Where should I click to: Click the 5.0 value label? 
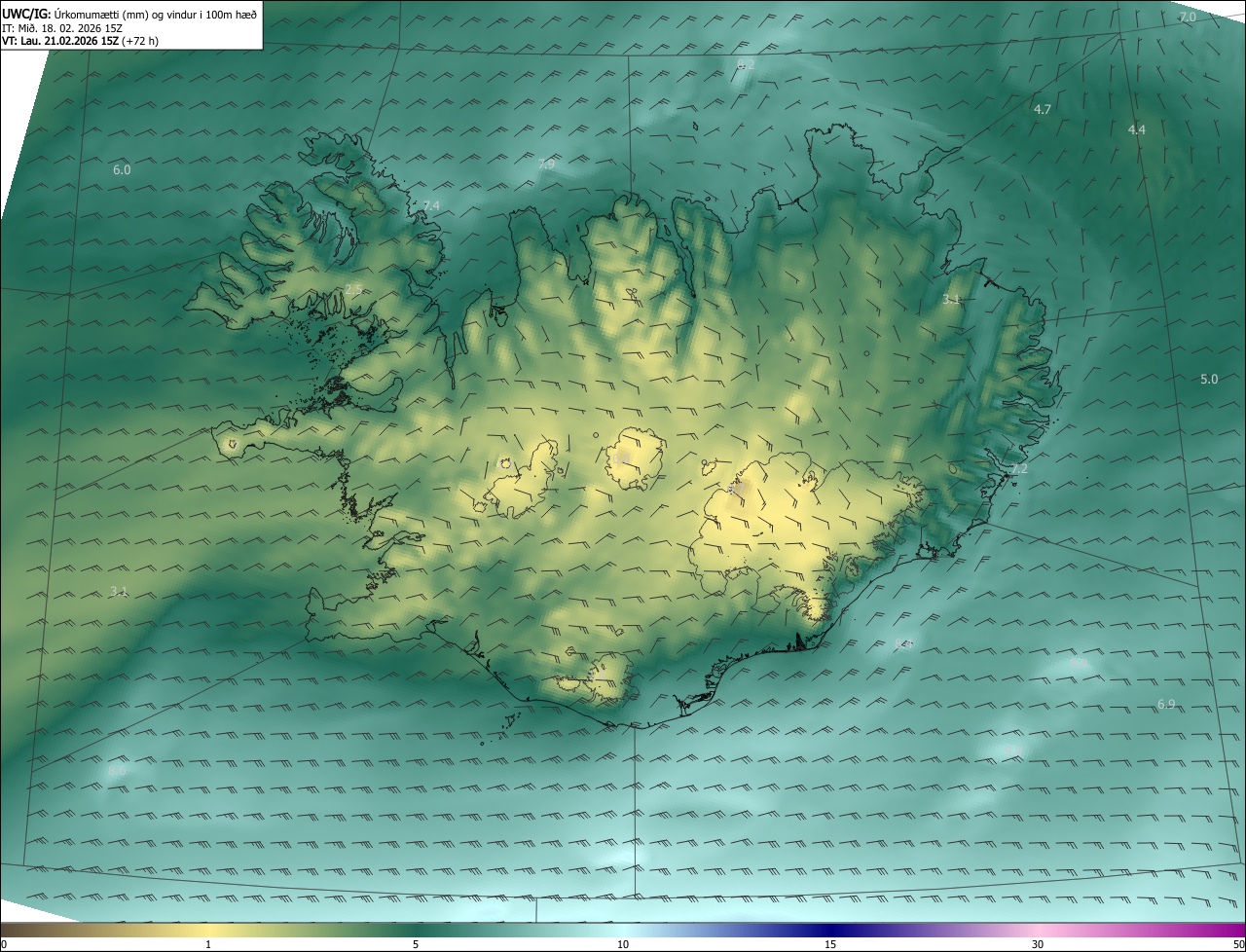[1209, 379]
